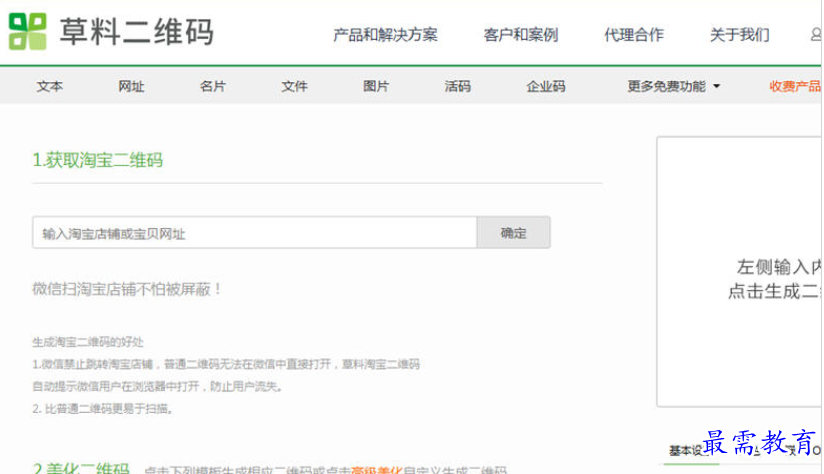The height and width of the screenshot is (474, 824).
Task: Focus the 输入淘宝店铺或宝贝网址 input field
Action: (254, 232)
